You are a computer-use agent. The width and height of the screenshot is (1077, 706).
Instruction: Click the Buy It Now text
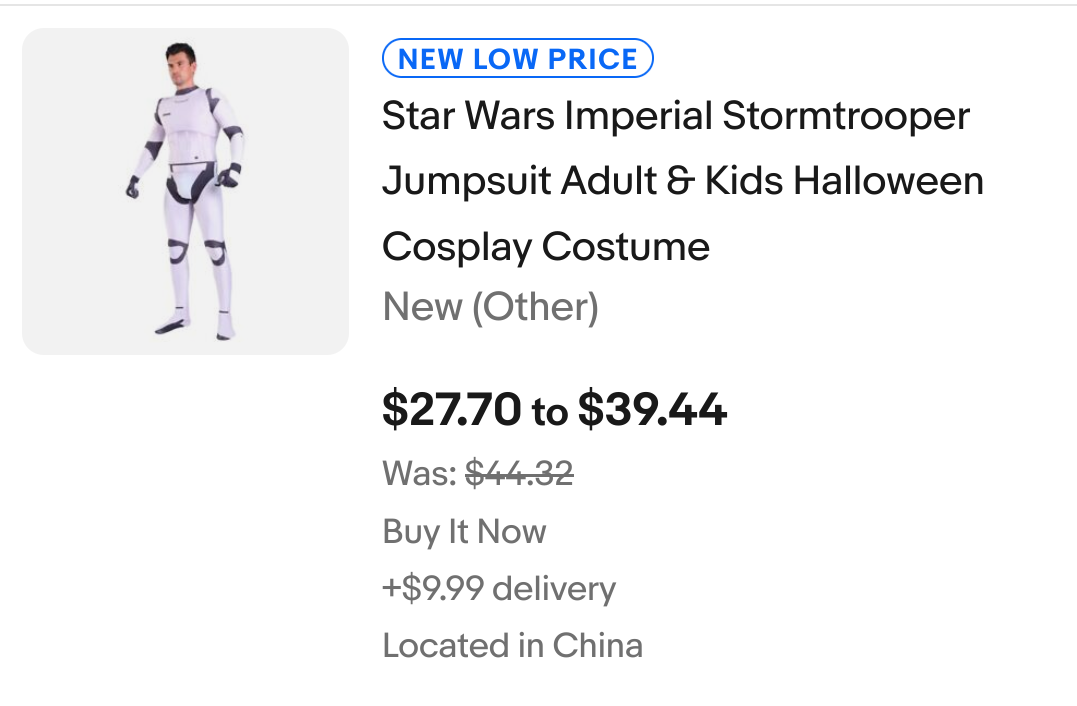point(464,531)
